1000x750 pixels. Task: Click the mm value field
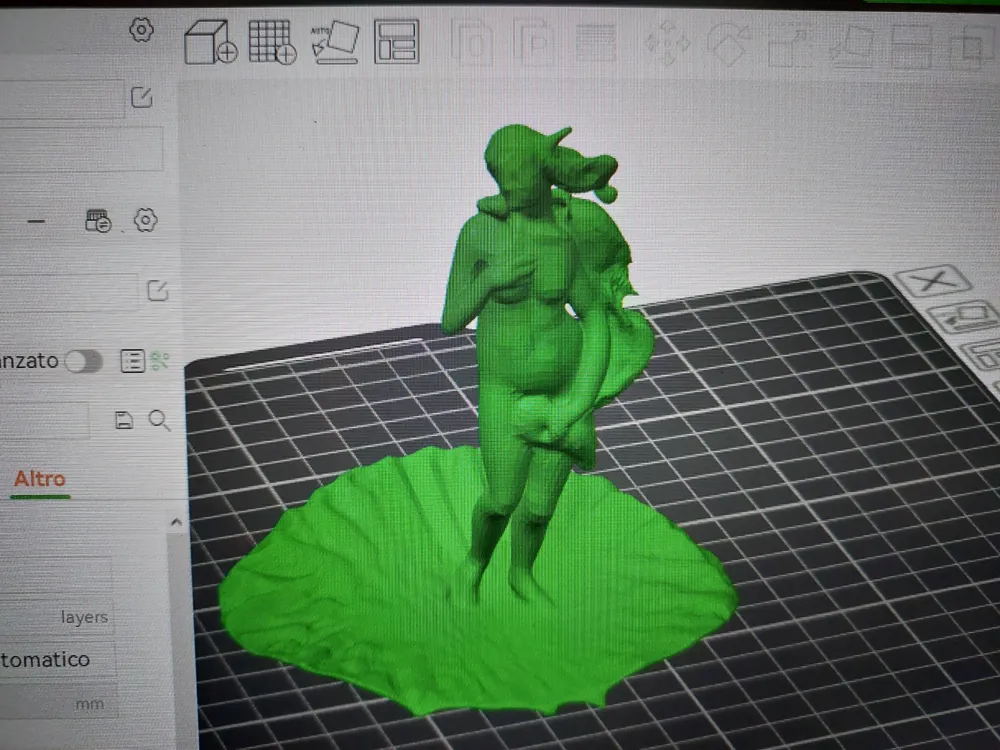pos(59,704)
